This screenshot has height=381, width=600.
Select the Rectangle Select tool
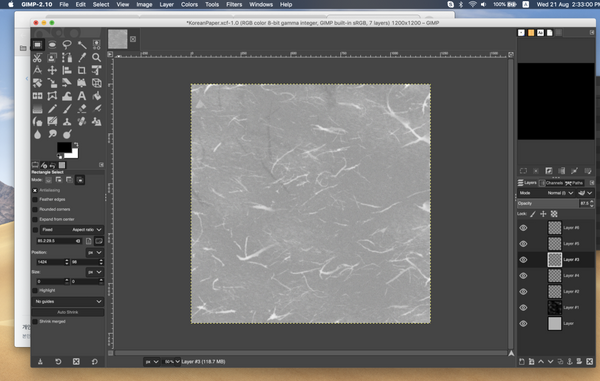pyautogui.click(x=38, y=45)
